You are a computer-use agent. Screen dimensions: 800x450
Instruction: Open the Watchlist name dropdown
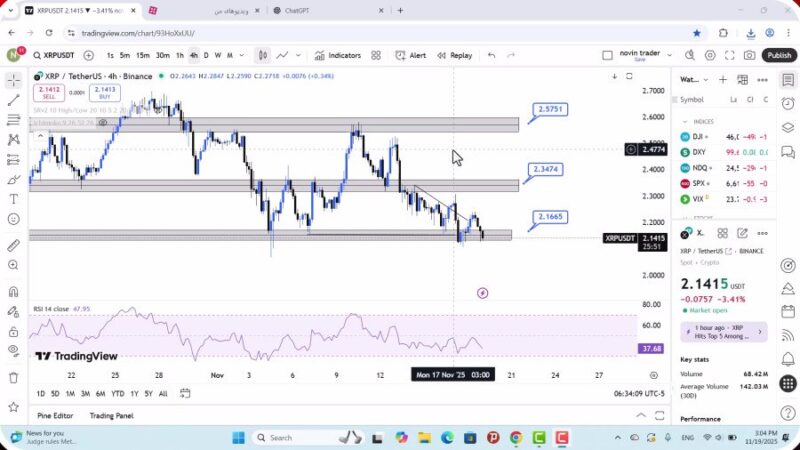tap(692, 79)
